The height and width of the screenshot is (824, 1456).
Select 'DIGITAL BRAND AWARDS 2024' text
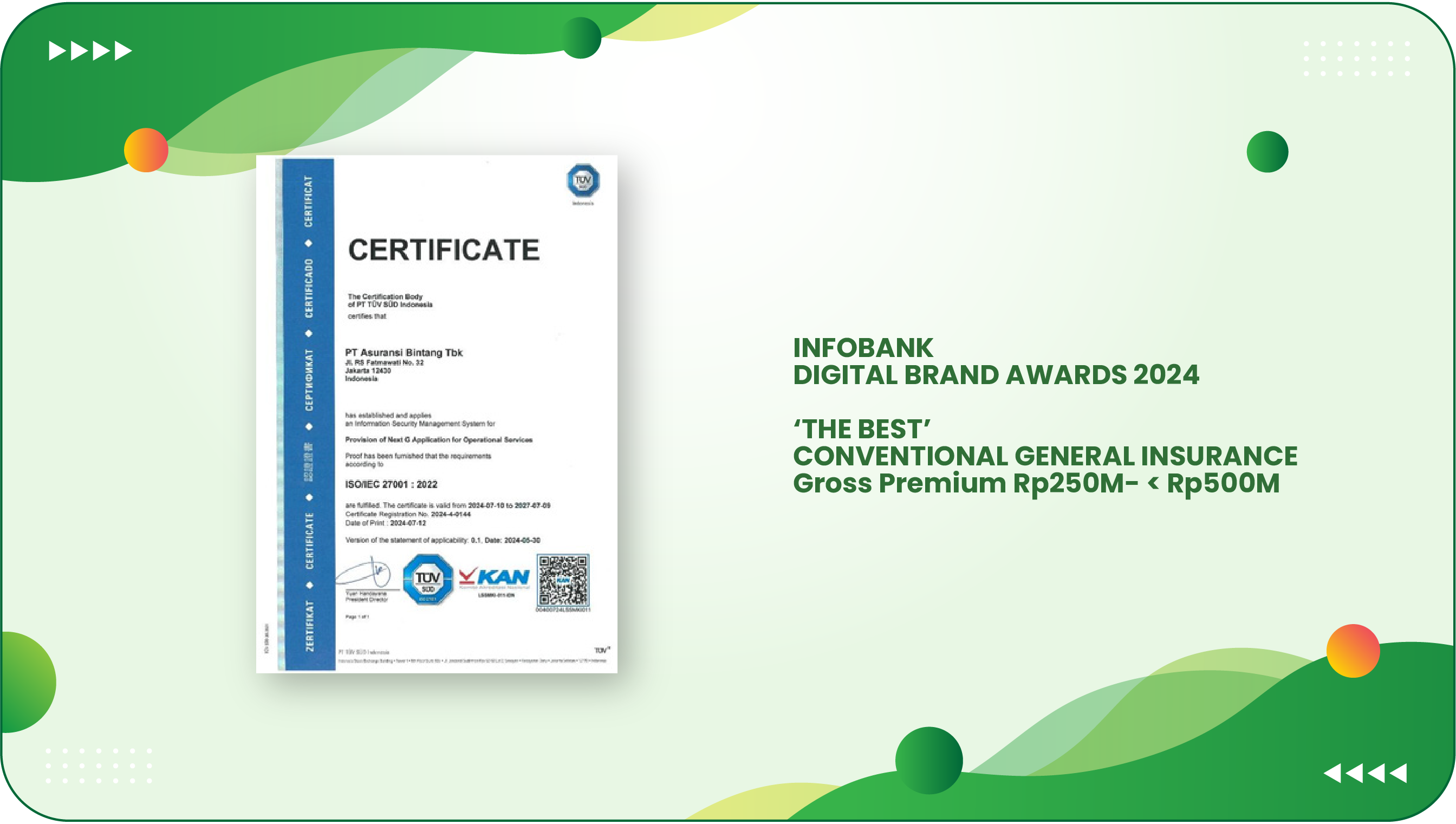pos(996,375)
